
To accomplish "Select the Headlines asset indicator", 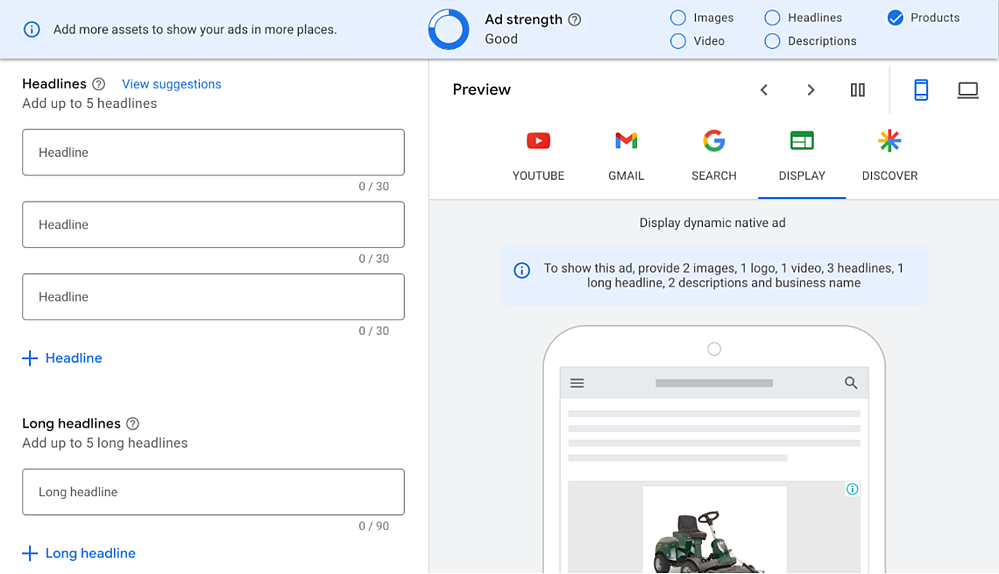I will pyautogui.click(x=772, y=18).
